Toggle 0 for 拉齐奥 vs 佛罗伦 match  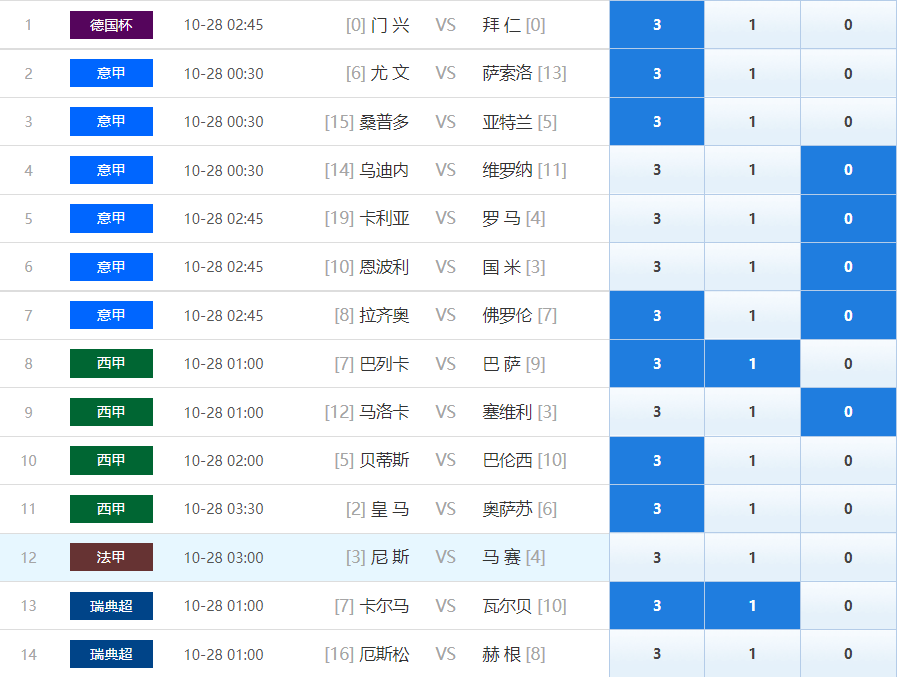point(848,315)
